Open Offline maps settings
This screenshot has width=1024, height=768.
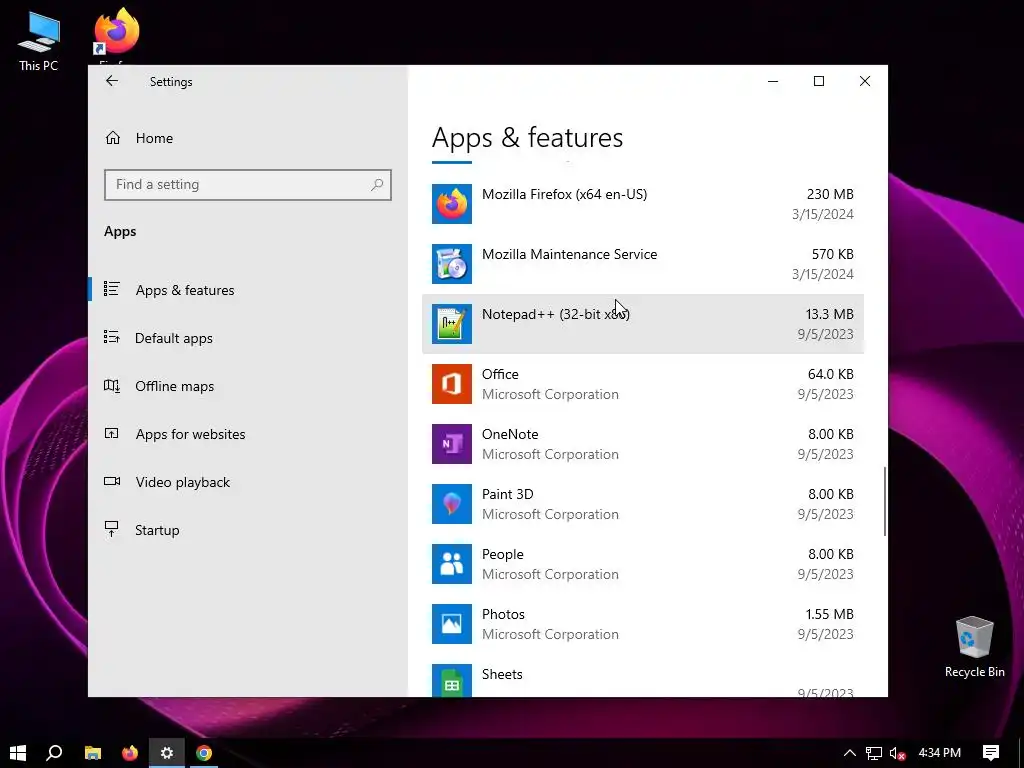tap(248, 386)
